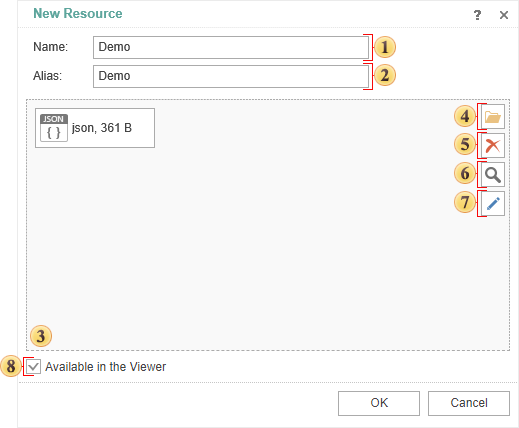Click the "Available in the Viewer" label text
The image size is (519, 428).
105,367
